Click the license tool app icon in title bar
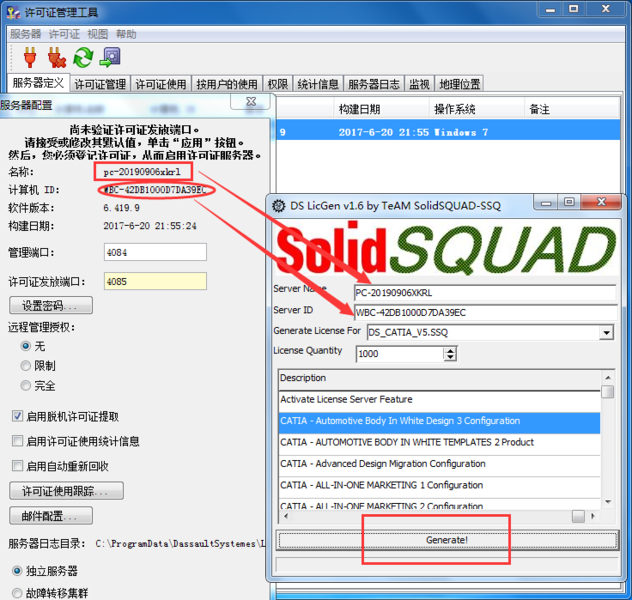This screenshot has width=632, height=600. [13, 12]
